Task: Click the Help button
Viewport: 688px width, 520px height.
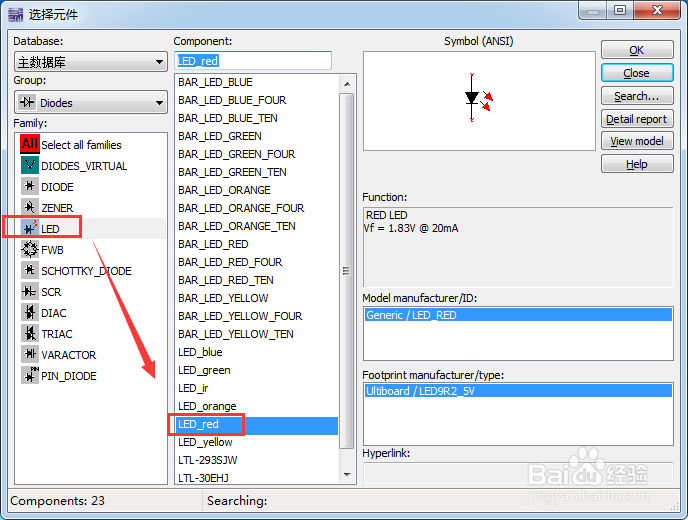Action: pos(637,164)
